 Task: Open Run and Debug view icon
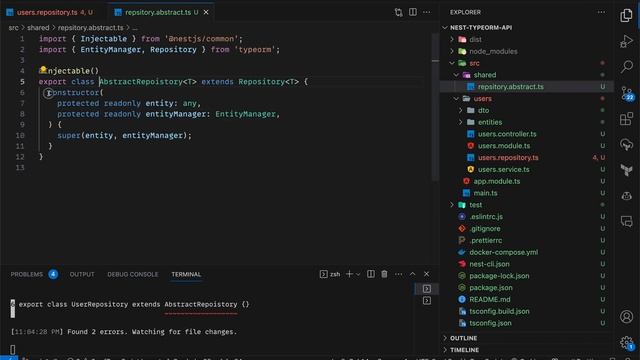[x=626, y=41]
